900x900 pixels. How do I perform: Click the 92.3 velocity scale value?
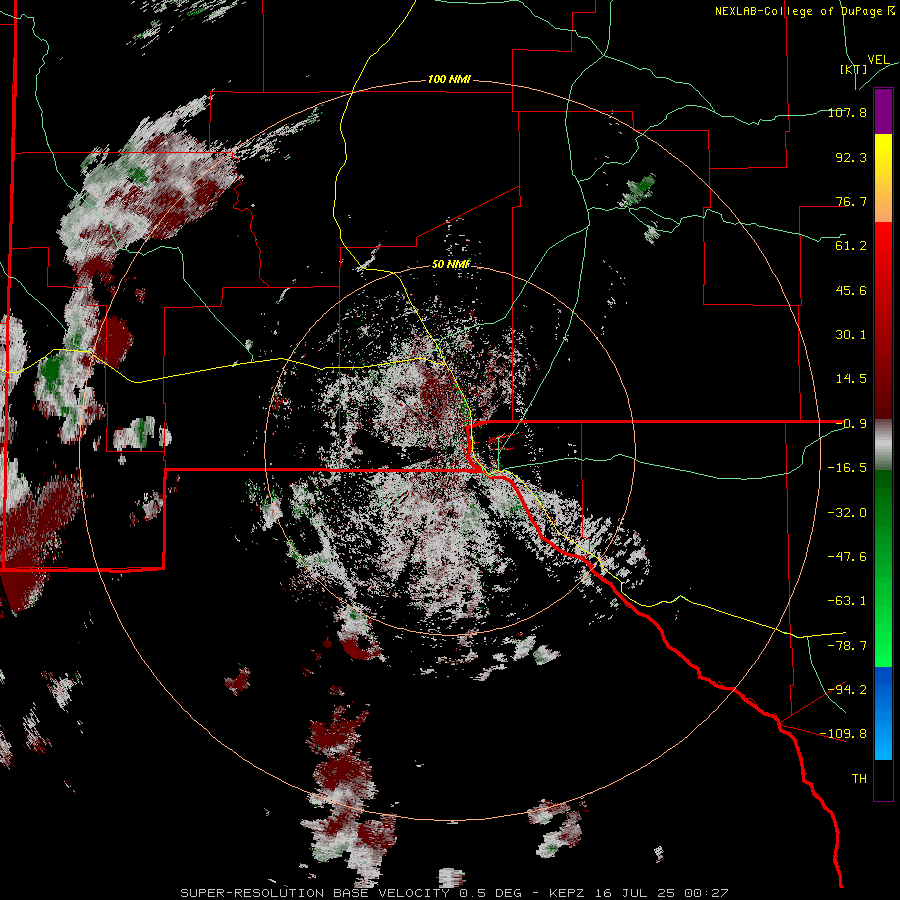point(851,157)
